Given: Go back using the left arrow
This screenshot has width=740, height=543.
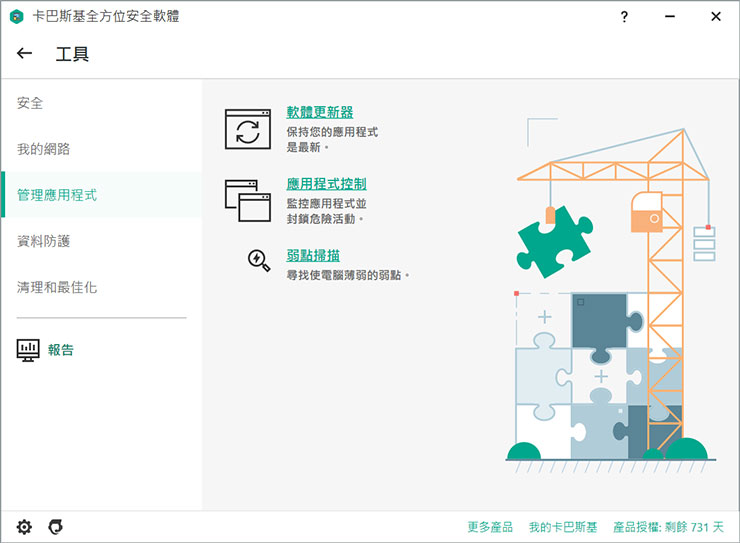Looking at the screenshot, I should [x=25, y=53].
